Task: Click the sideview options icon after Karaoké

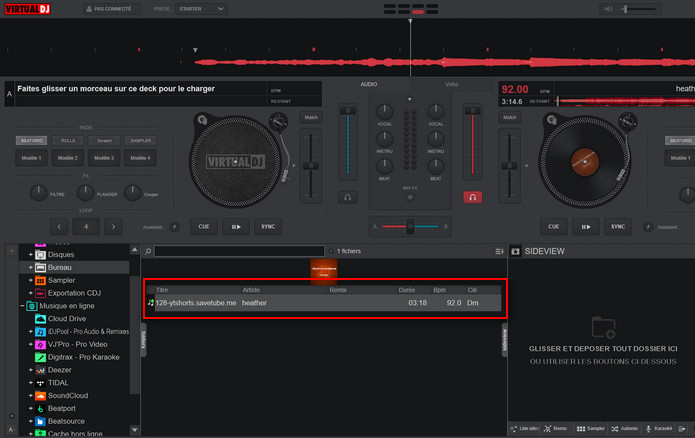Action: pyautogui.click(x=682, y=429)
